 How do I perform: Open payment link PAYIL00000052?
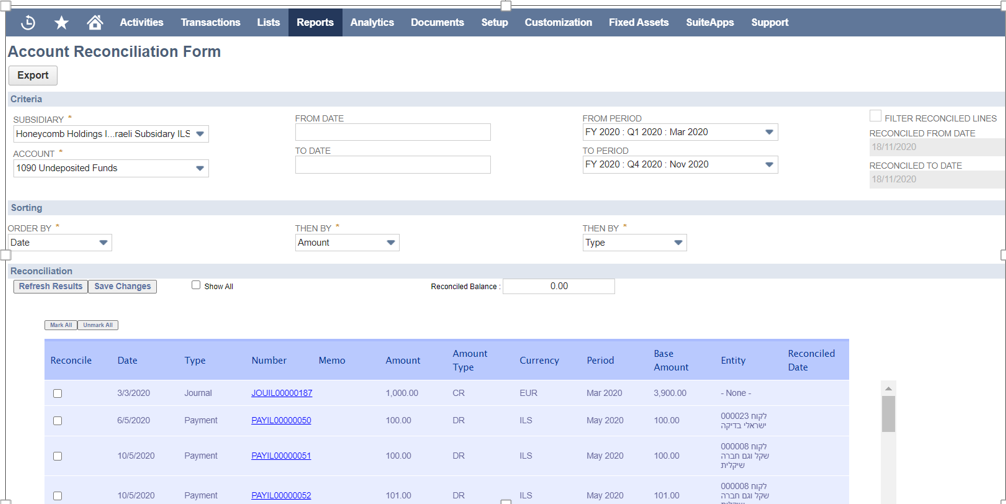[281, 496]
